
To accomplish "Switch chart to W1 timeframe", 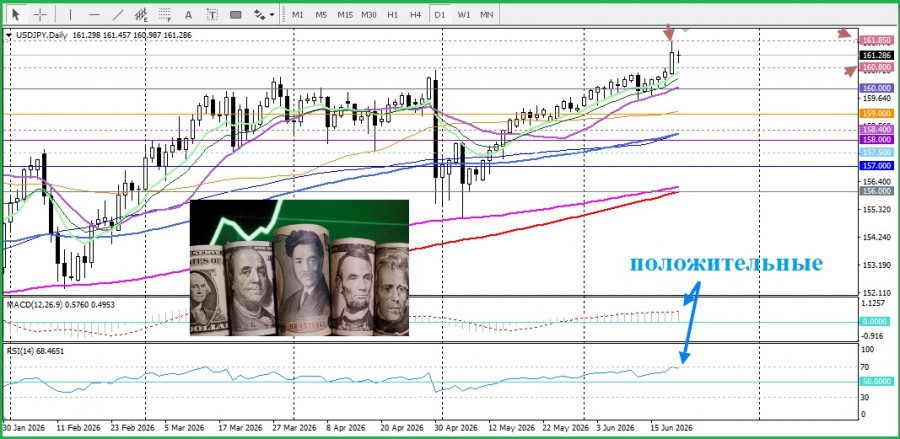I will coord(464,15).
